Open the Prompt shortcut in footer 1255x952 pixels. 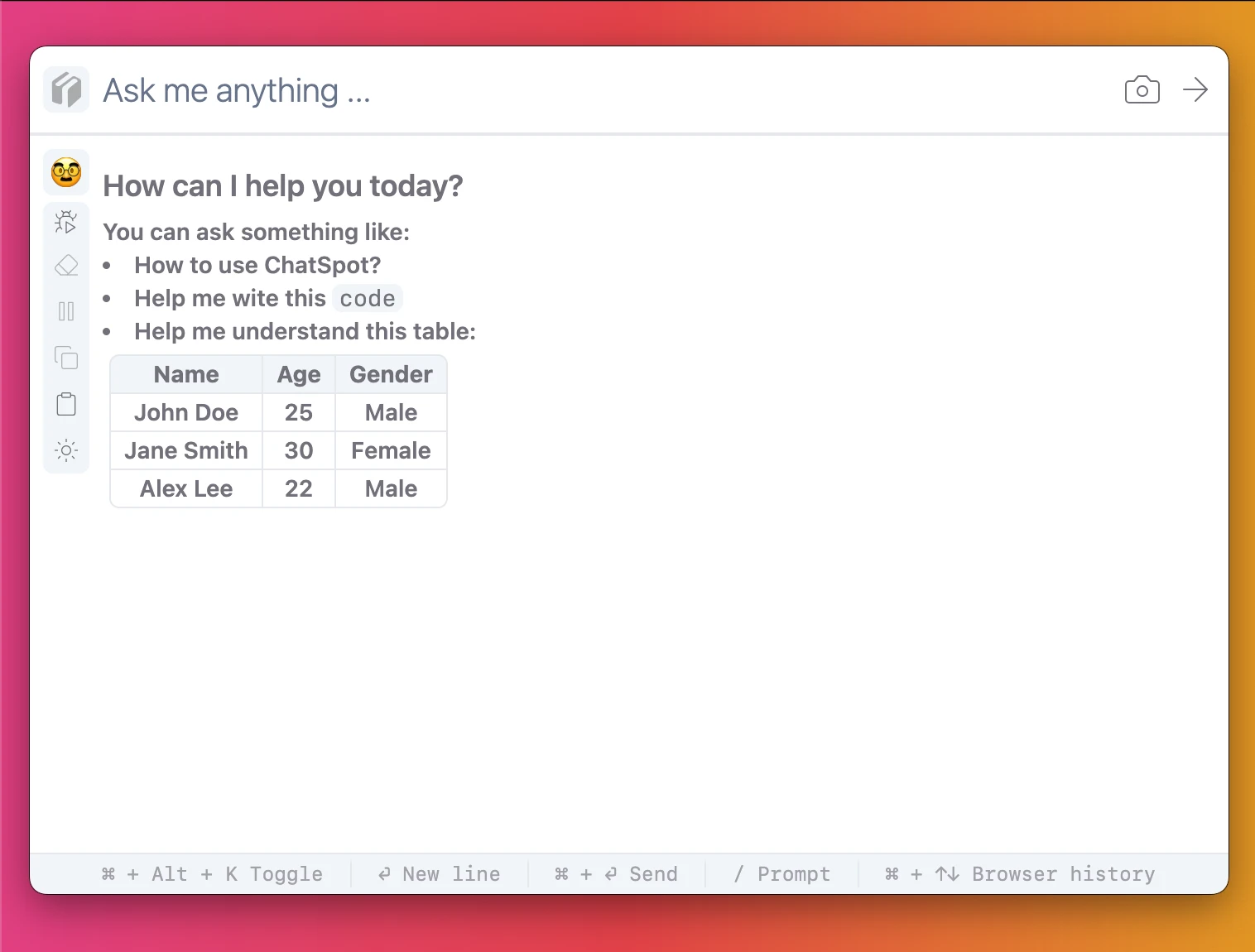point(781,874)
